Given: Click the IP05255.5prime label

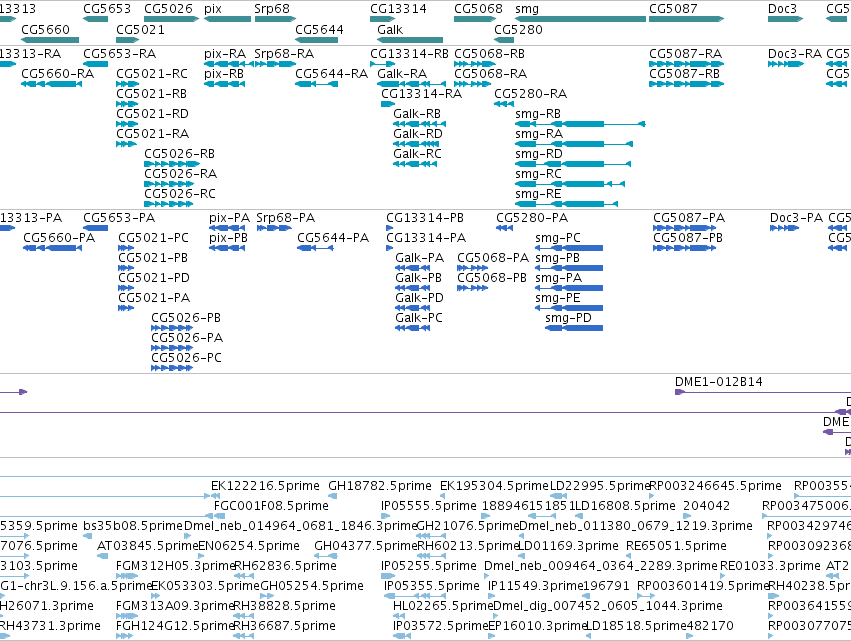Looking at the screenshot, I should [x=429, y=566].
